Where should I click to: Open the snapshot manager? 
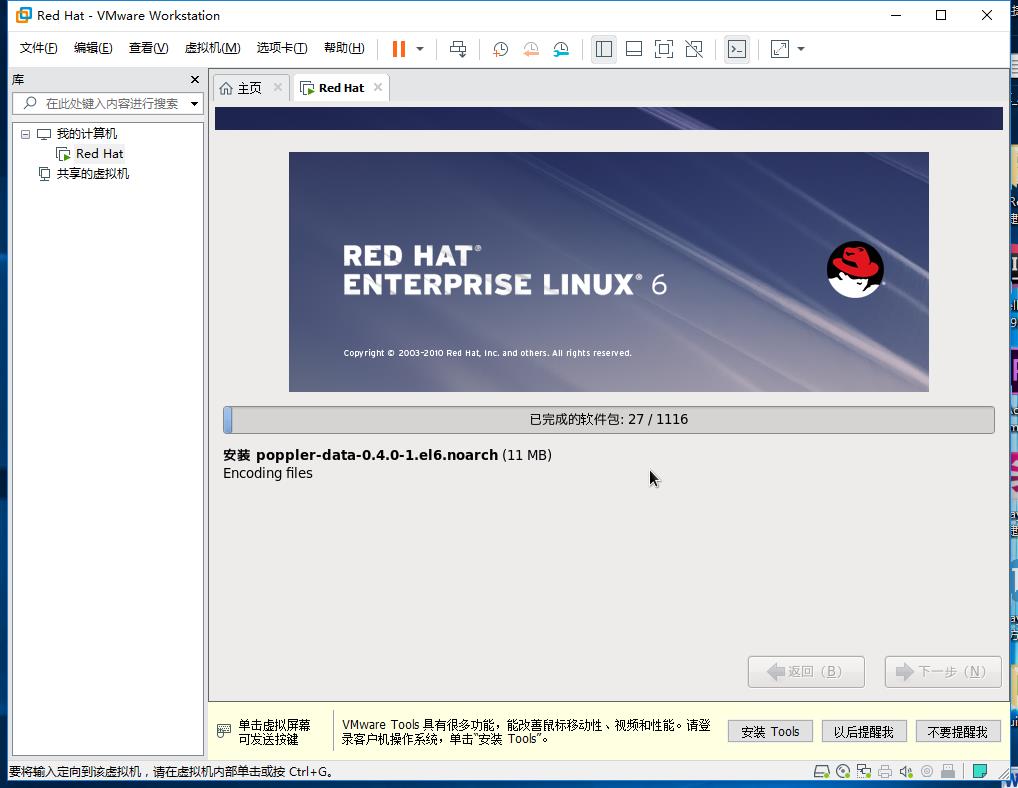pos(561,49)
